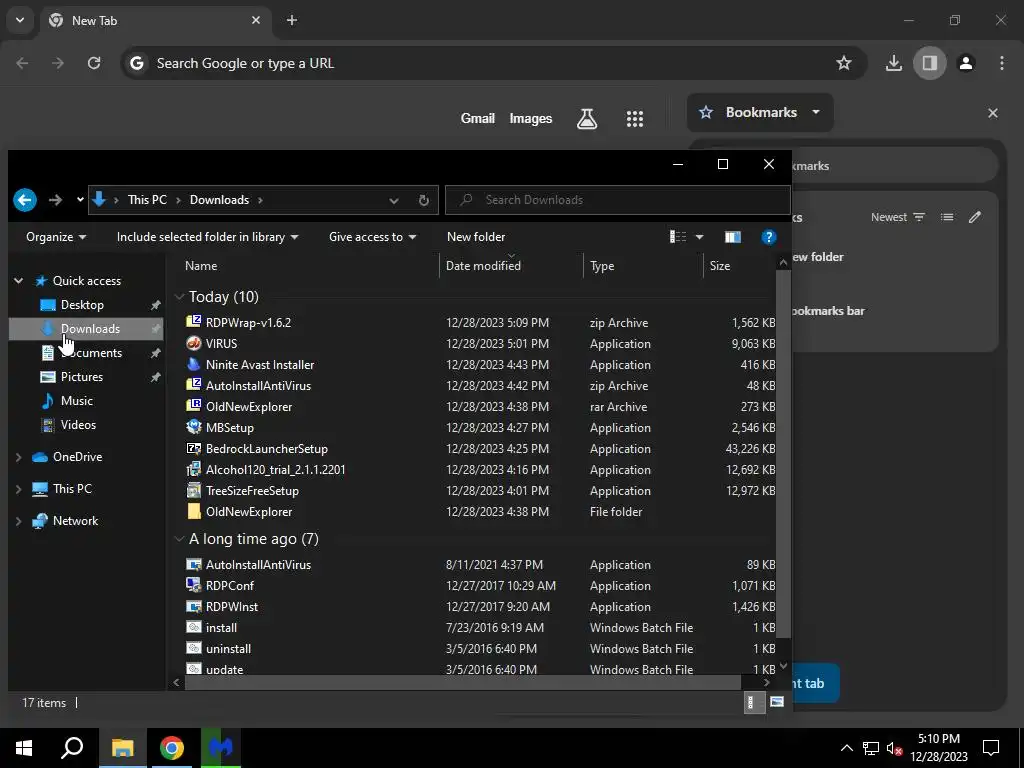Image resolution: width=1024 pixels, height=768 pixels.
Task: Expand the OneDrive tree node
Action: click(18, 457)
